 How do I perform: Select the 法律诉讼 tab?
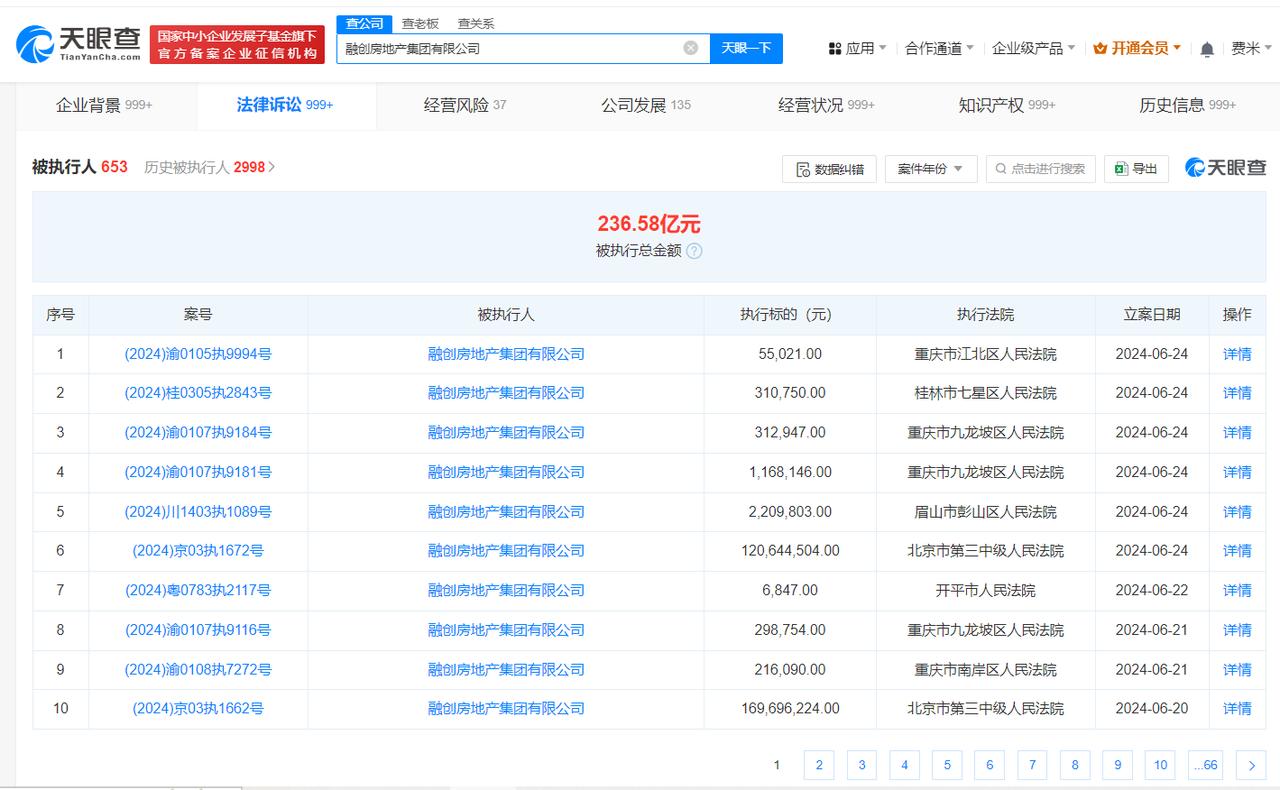(x=285, y=105)
